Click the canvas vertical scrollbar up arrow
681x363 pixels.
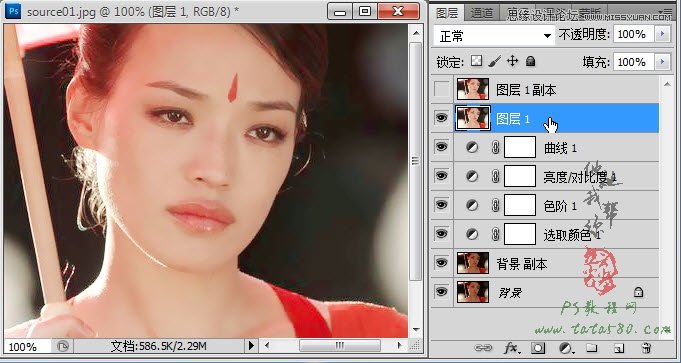tap(416, 33)
